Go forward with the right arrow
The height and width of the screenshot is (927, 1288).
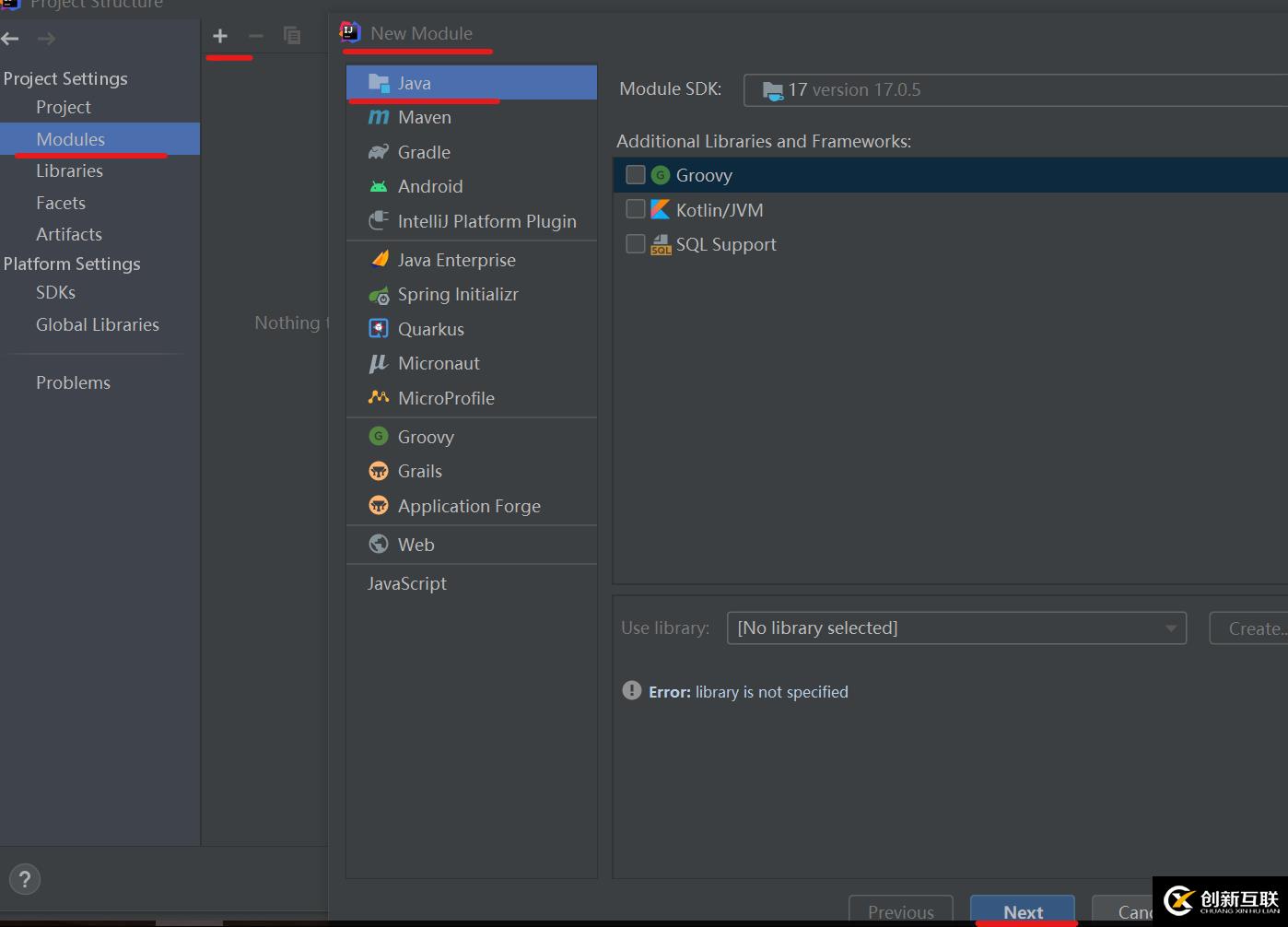[46, 38]
